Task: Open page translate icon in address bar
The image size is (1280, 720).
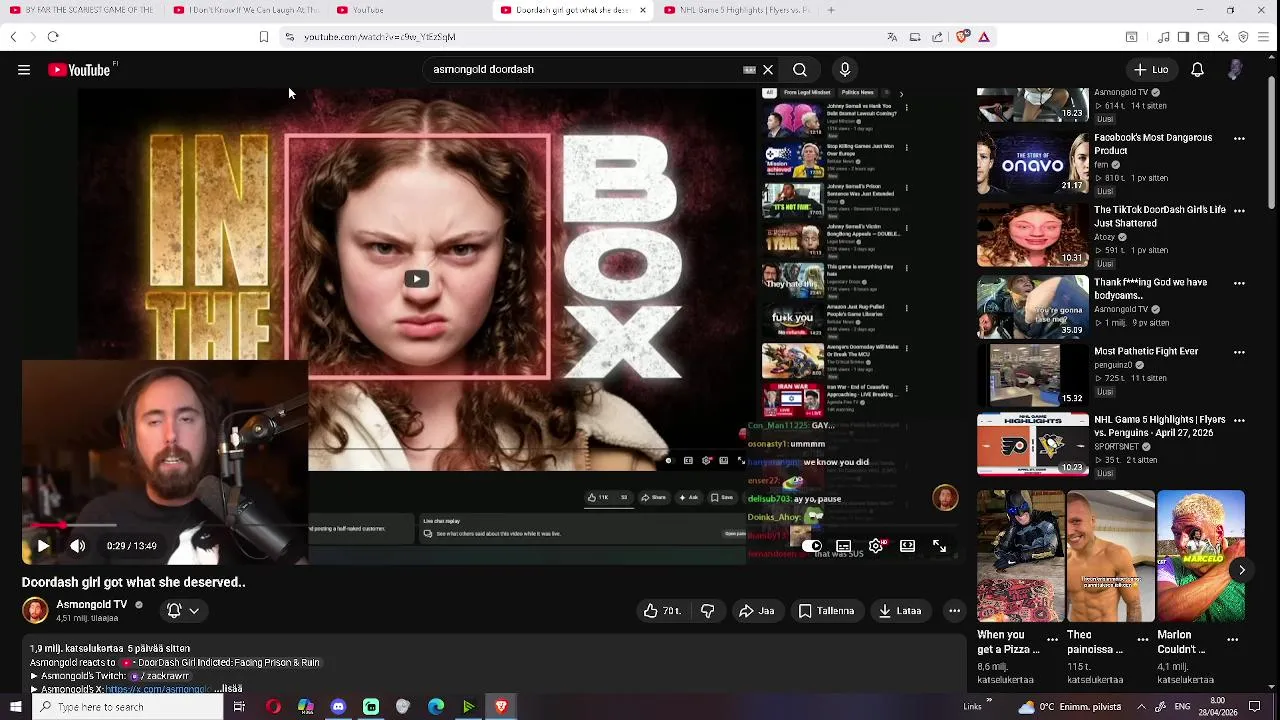Action: (x=892, y=37)
